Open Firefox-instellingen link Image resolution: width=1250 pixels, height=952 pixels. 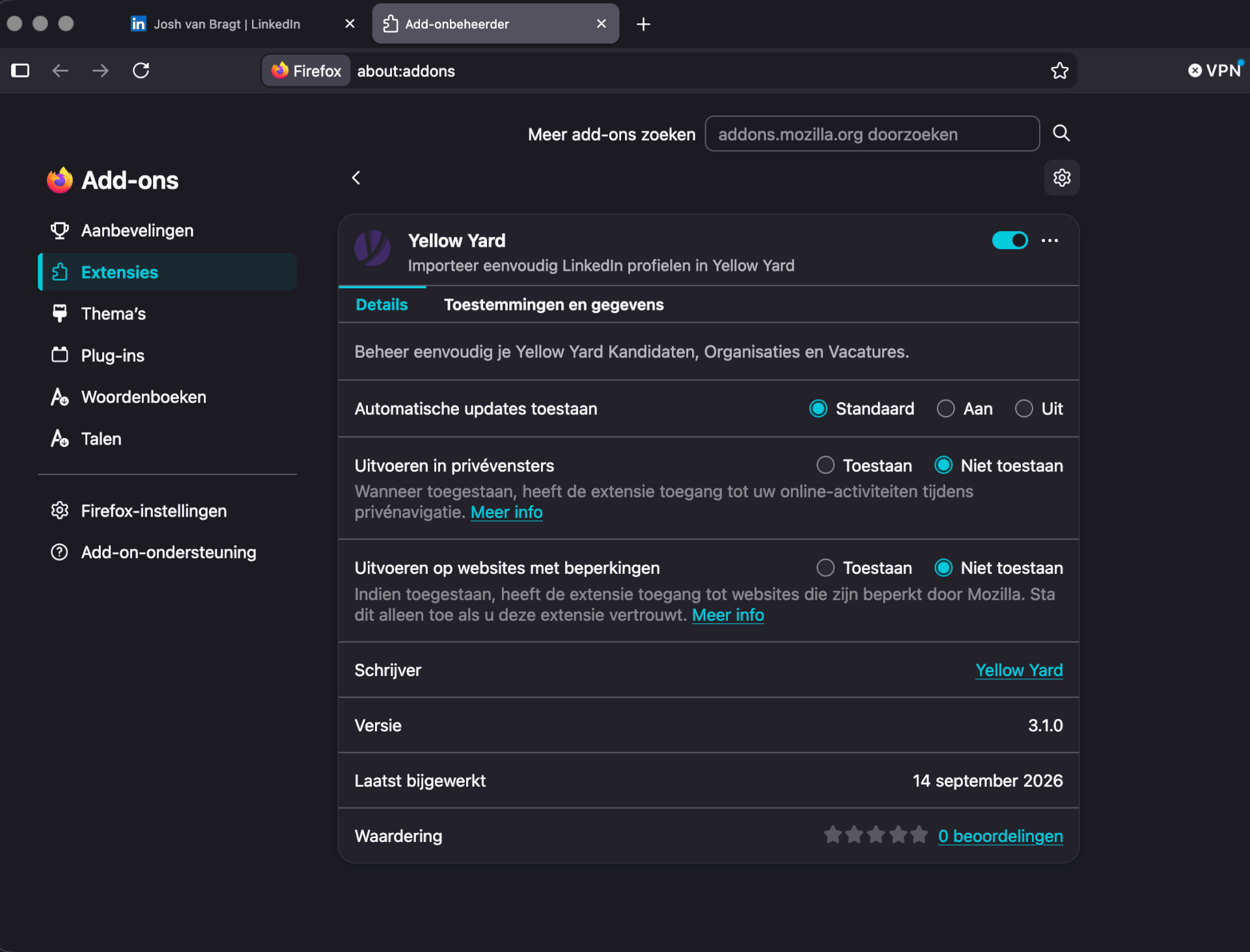154,511
